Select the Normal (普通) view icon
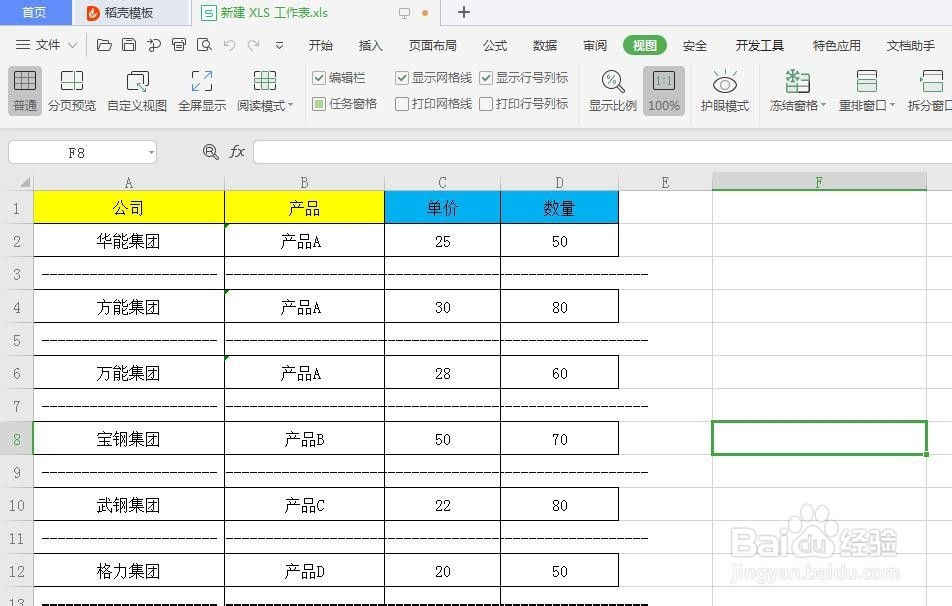952x606 pixels. [25, 81]
